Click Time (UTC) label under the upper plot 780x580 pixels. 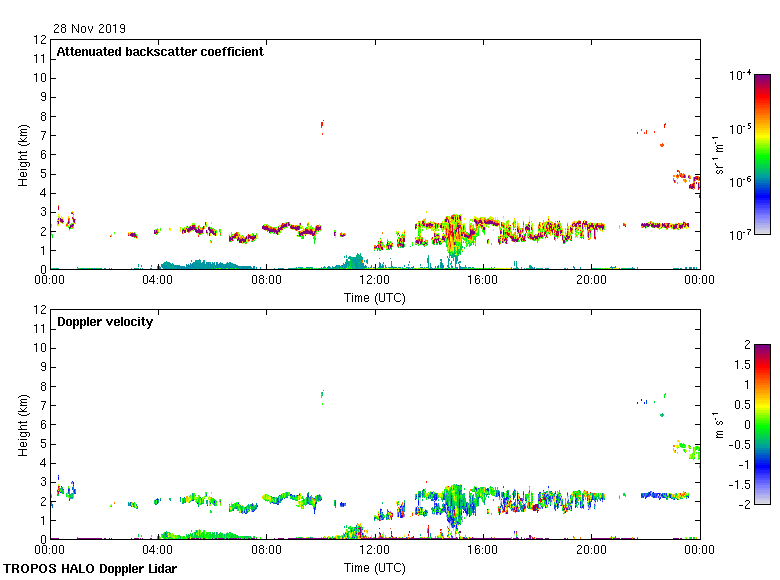coord(375,297)
